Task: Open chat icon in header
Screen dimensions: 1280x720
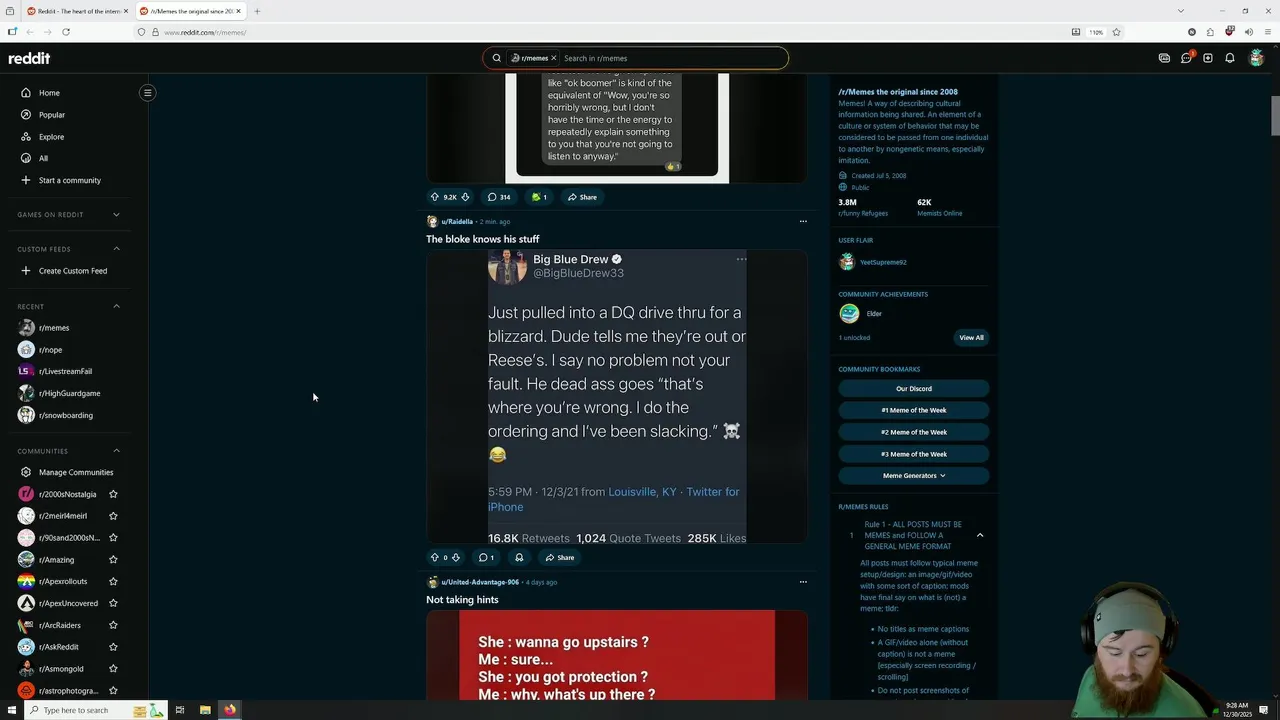Action: 1186,58
